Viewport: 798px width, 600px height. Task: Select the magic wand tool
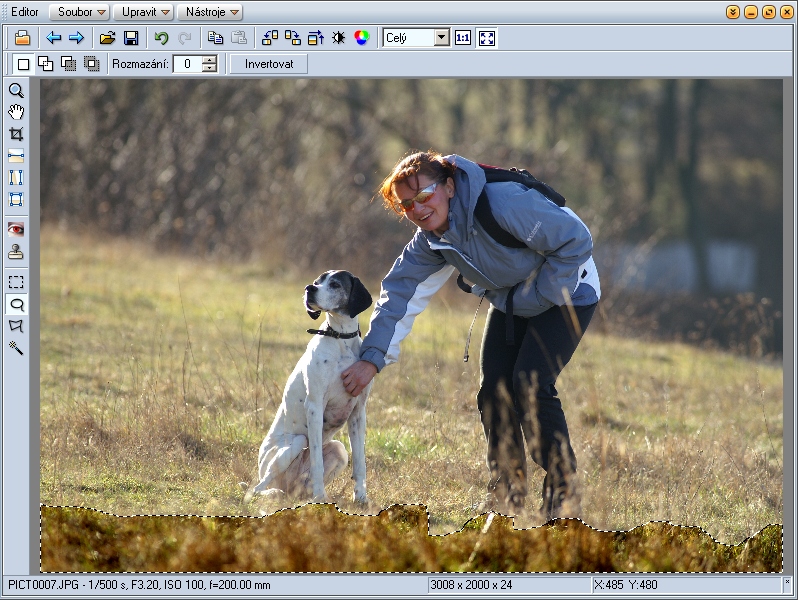(x=16, y=348)
